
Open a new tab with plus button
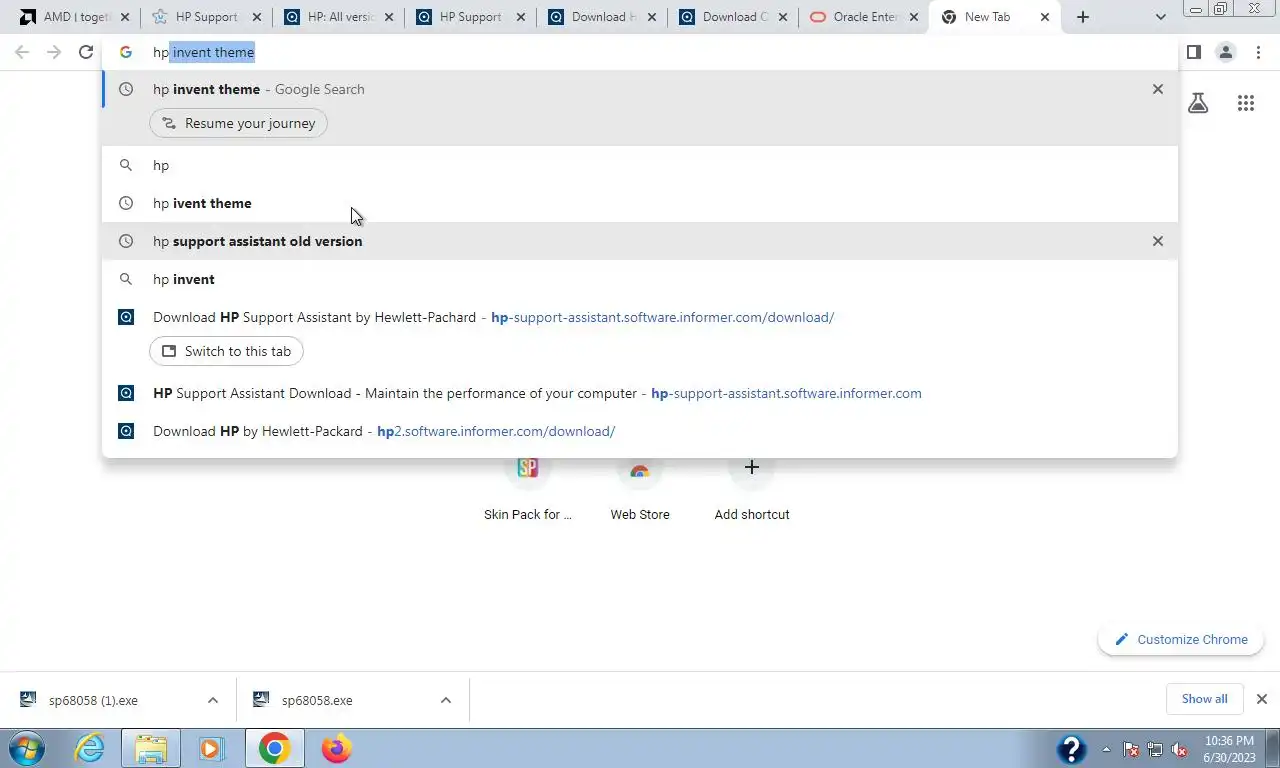point(1082,17)
